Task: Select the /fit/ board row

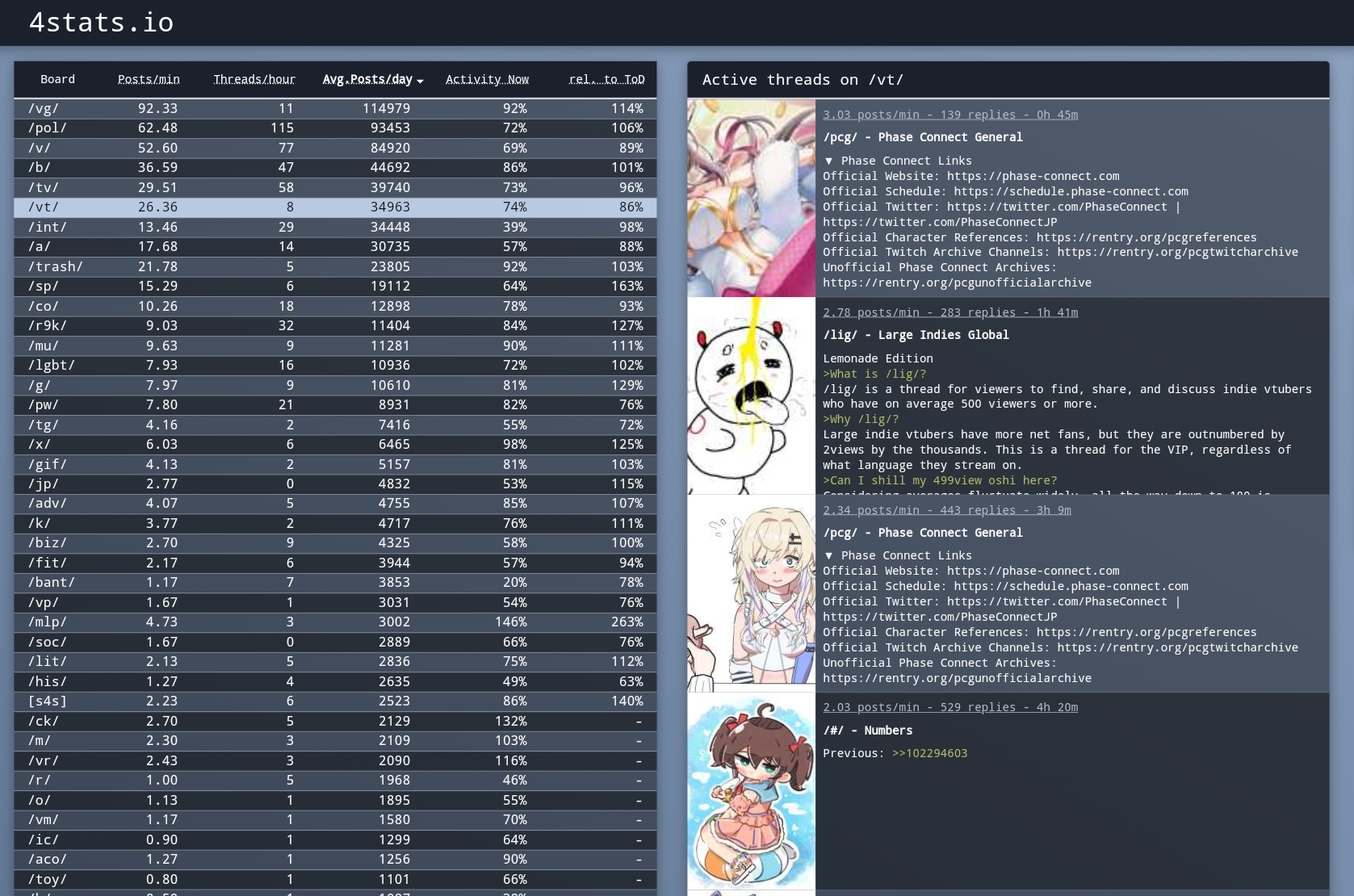Action: pyautogui.click(x=335, y=563)
